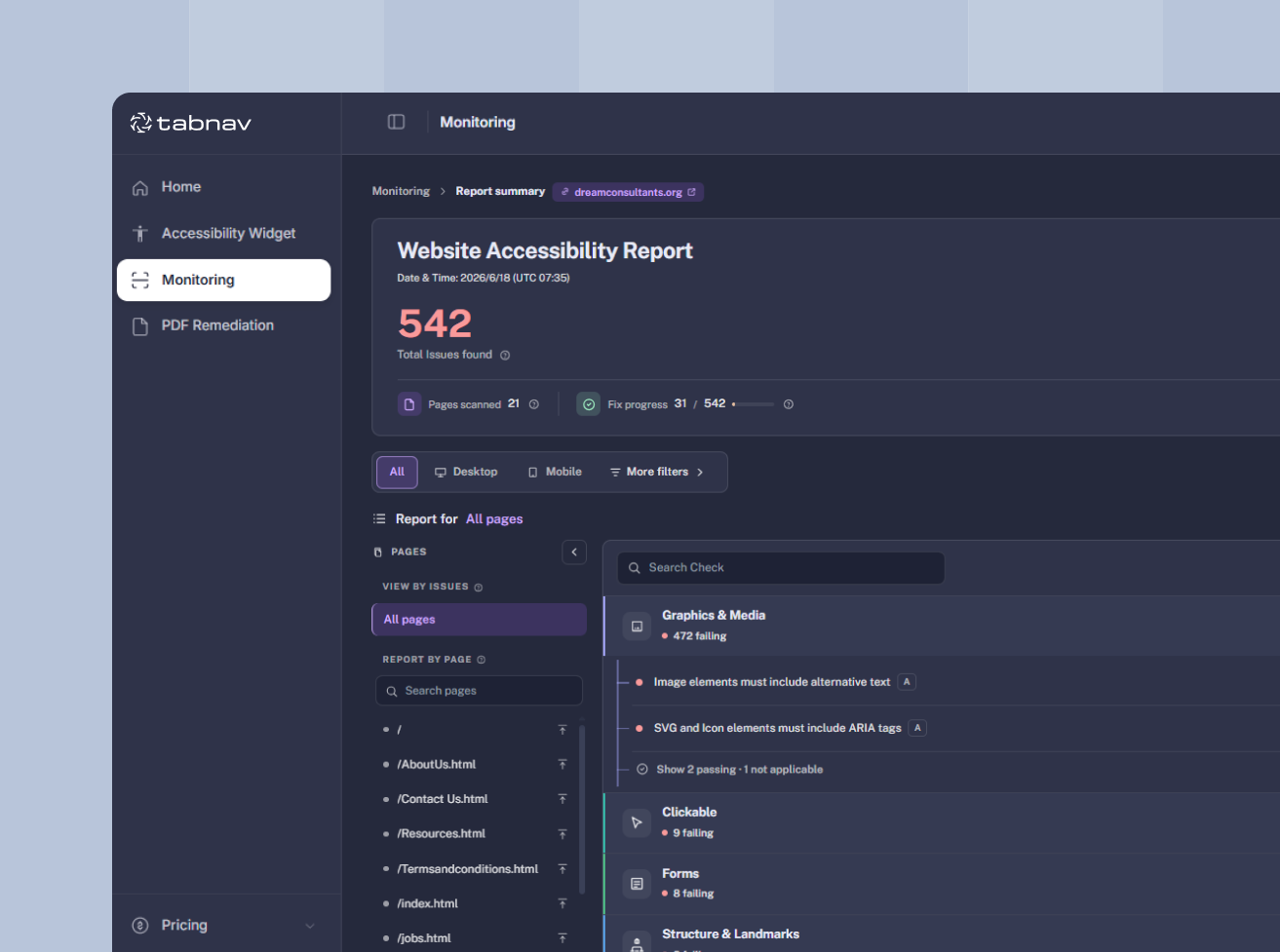Click the 542 total issues number
Viewport: 1280px width, 952px height.
click(x=435, y=324)
